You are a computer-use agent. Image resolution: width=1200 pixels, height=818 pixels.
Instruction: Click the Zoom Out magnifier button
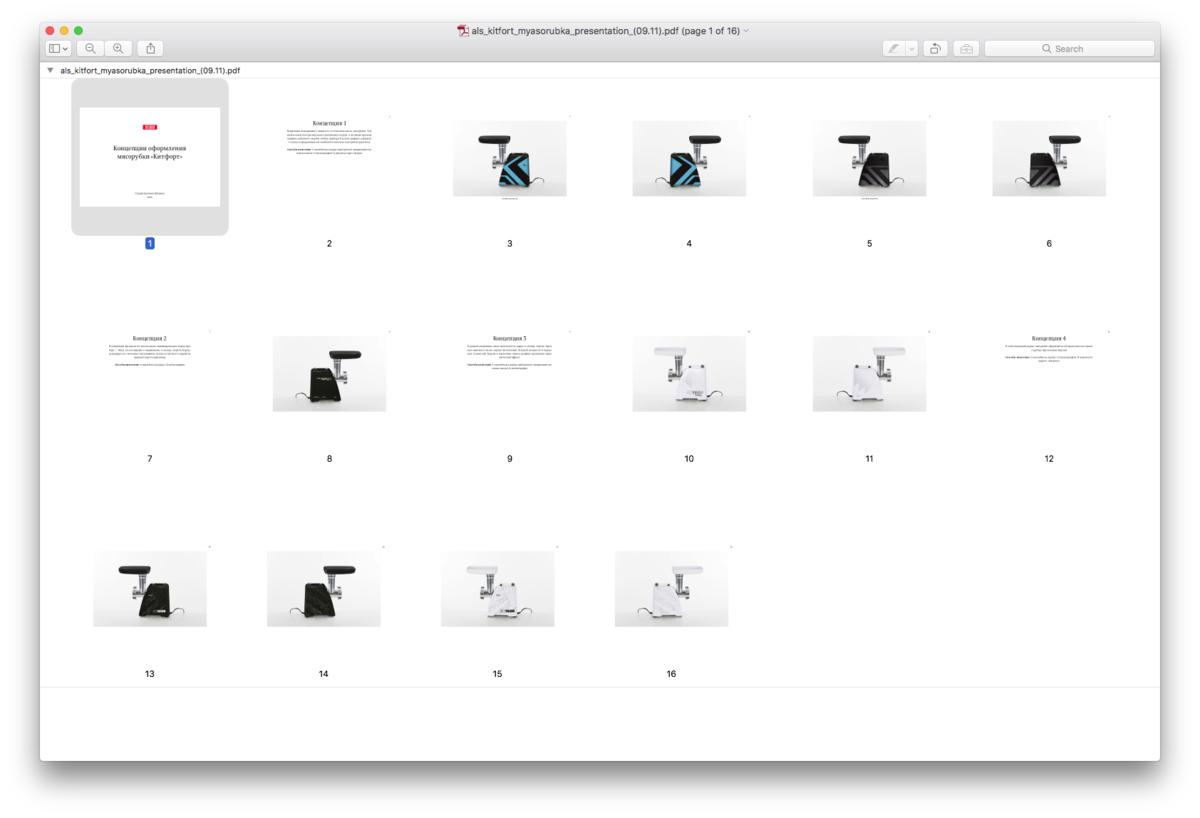click(x=90, y=48)
